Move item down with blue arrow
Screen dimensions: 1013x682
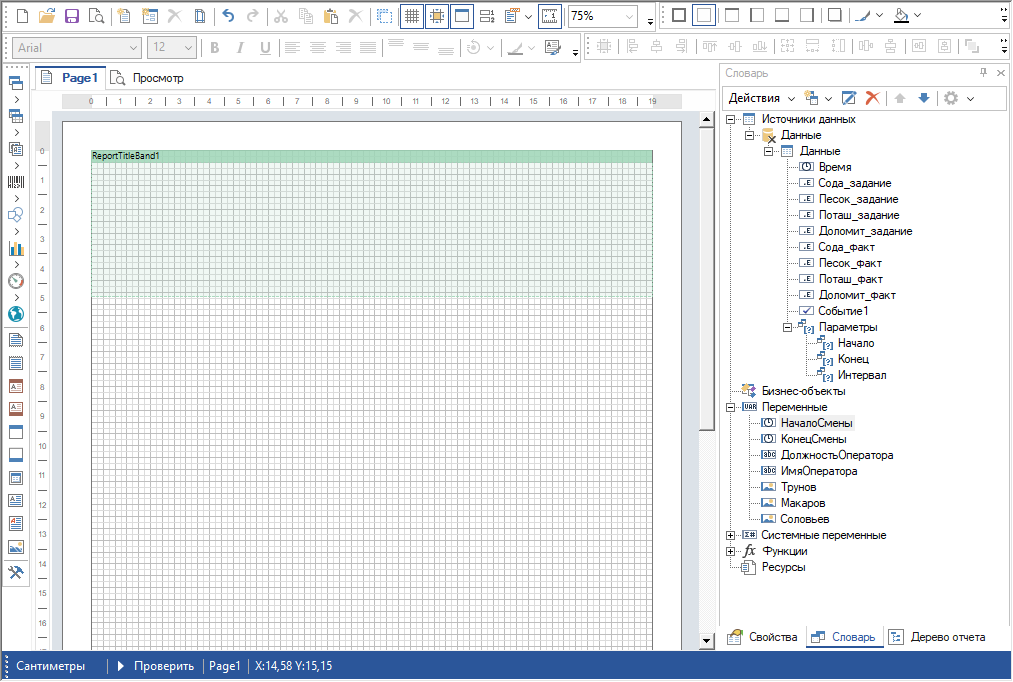[924, 98]
